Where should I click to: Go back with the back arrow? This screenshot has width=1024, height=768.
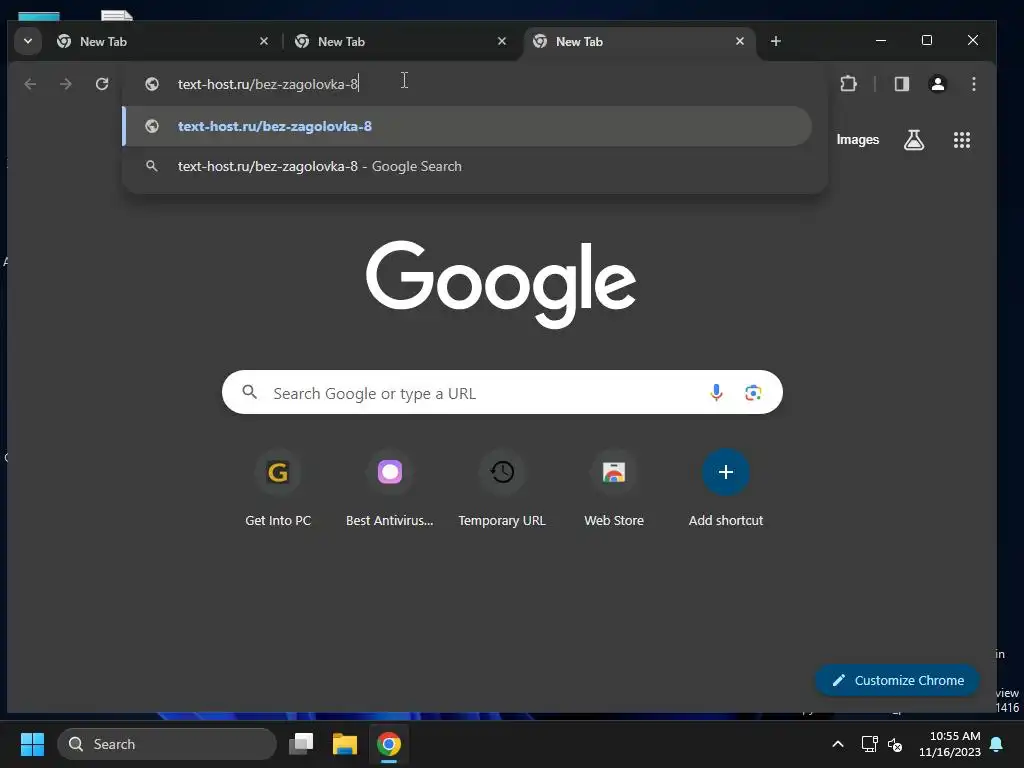pyautogui.click(x=30, y=84)
